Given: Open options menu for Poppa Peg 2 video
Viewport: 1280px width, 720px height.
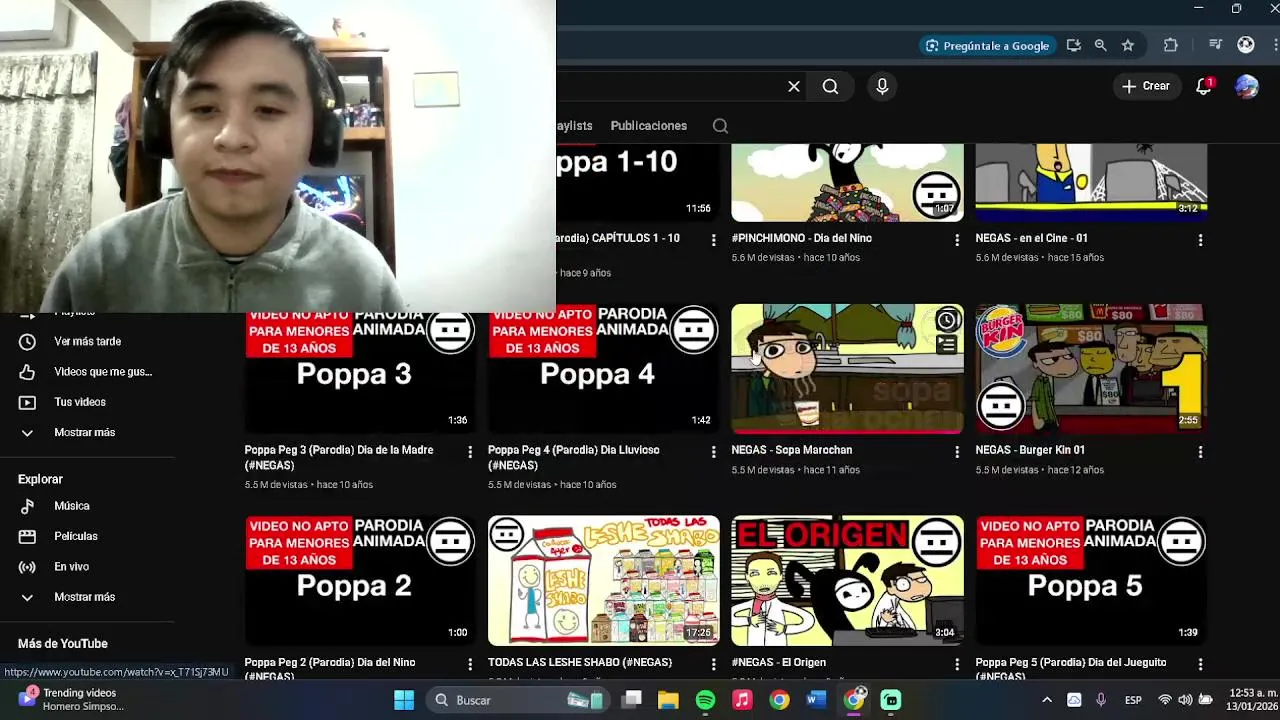Looking at the screenshot, I should coord(470,664).
